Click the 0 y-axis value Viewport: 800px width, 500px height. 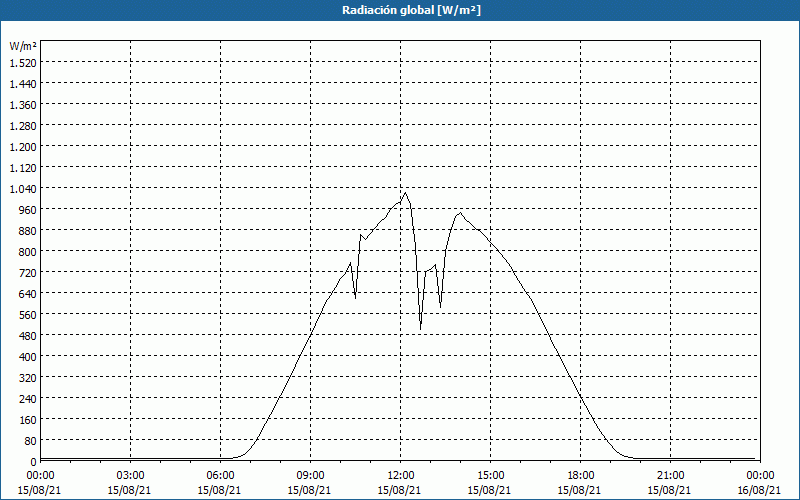[34, 462]
